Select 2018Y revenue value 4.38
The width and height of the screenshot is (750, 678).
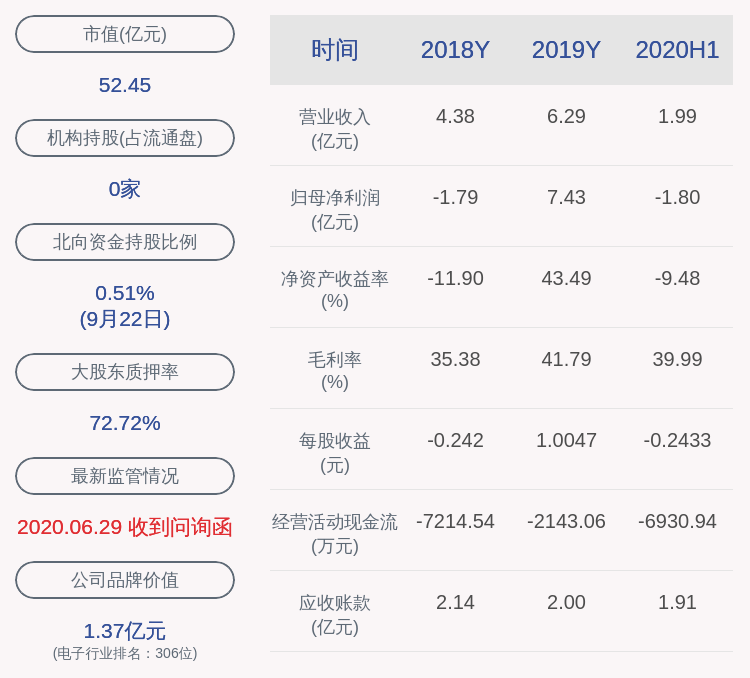455,117
